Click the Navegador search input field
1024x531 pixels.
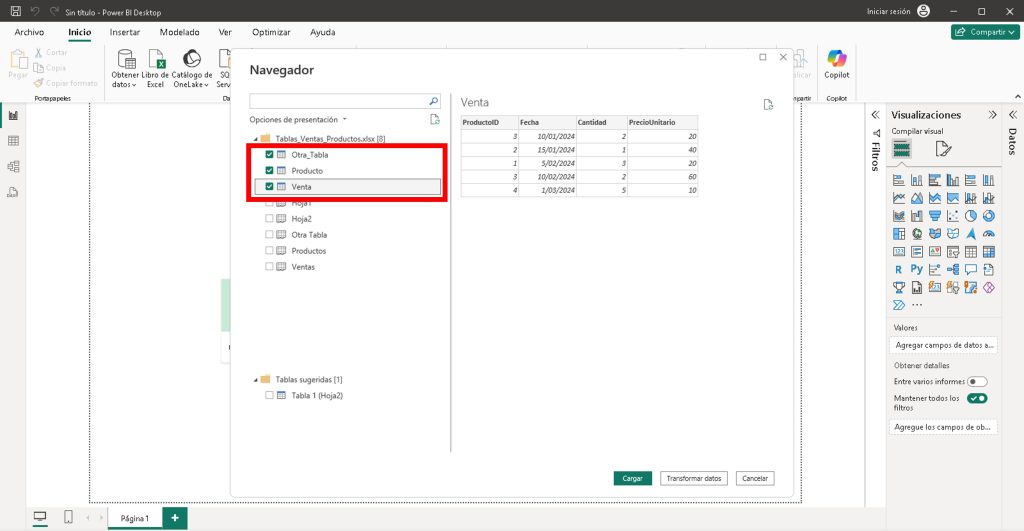[337, 101]
